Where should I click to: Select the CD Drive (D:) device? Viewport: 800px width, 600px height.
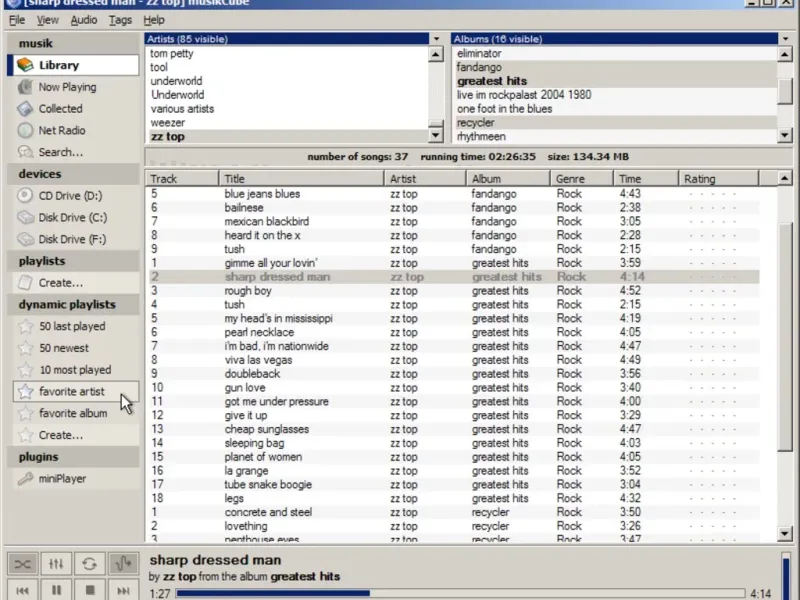click(x=70, y=196)
